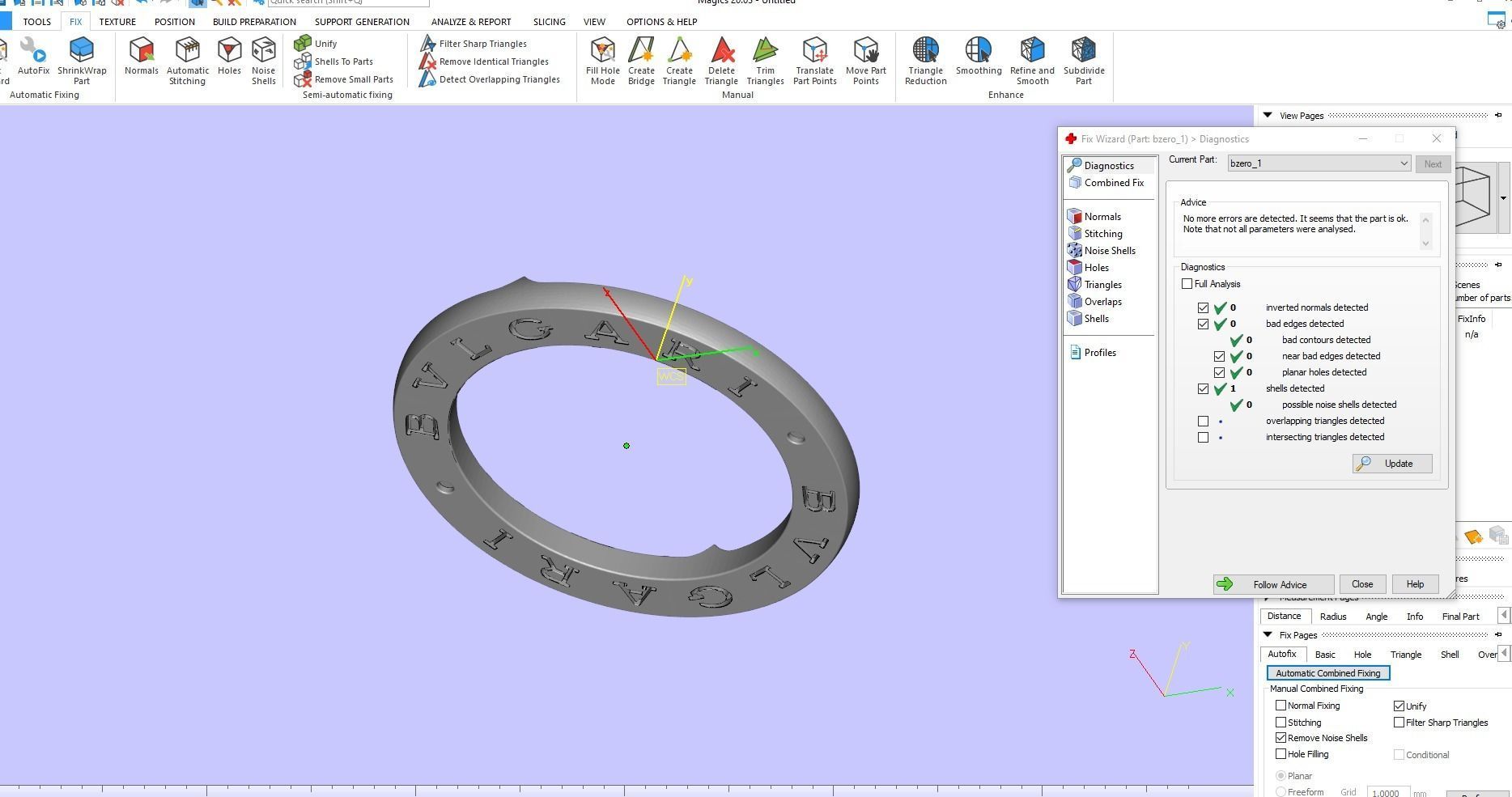Select Delete Triangle tool

click(x=721, y=61)
